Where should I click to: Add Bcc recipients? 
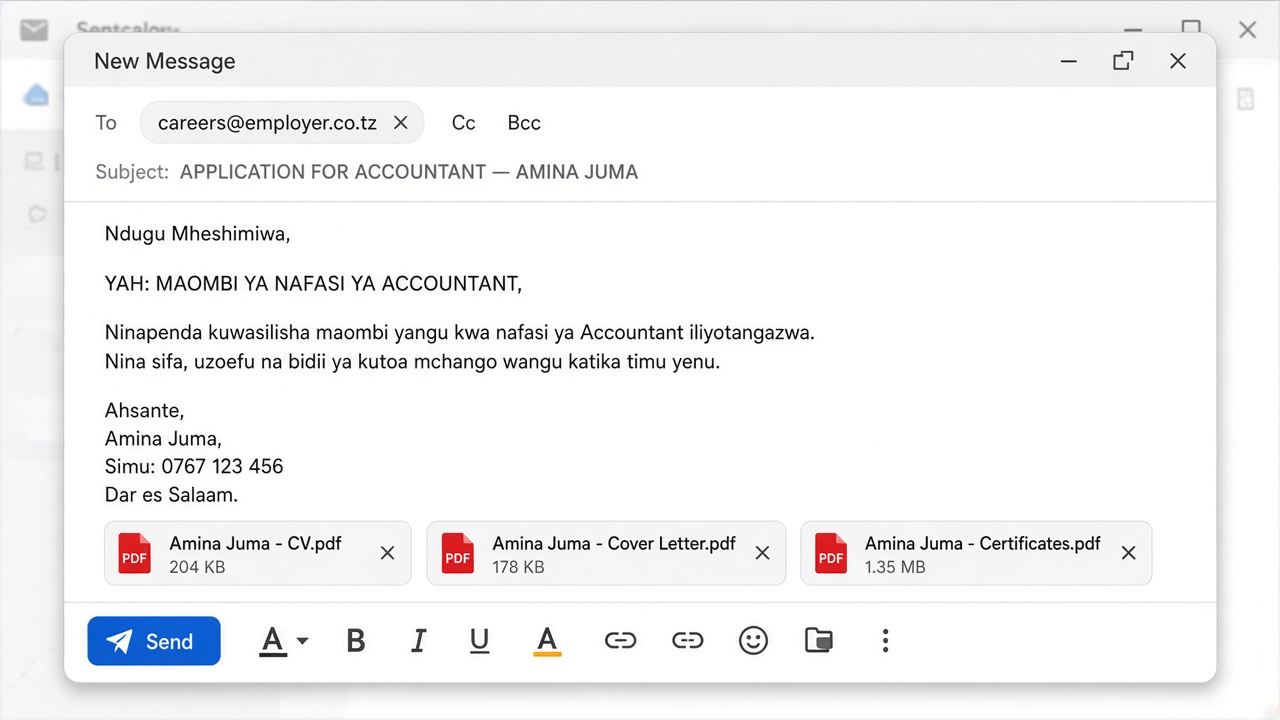524,123
